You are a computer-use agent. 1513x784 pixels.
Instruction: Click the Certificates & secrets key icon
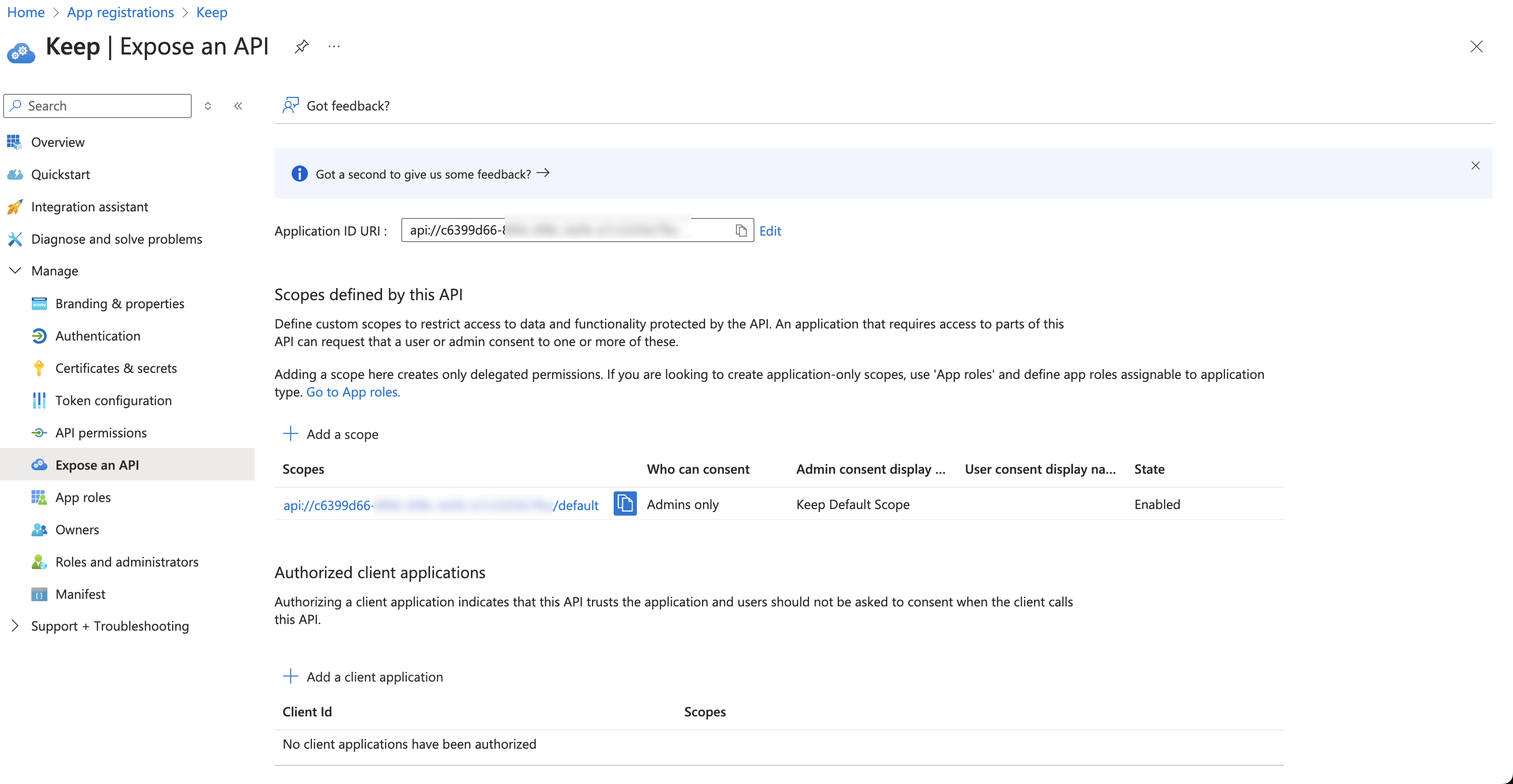tap(39, 368)
